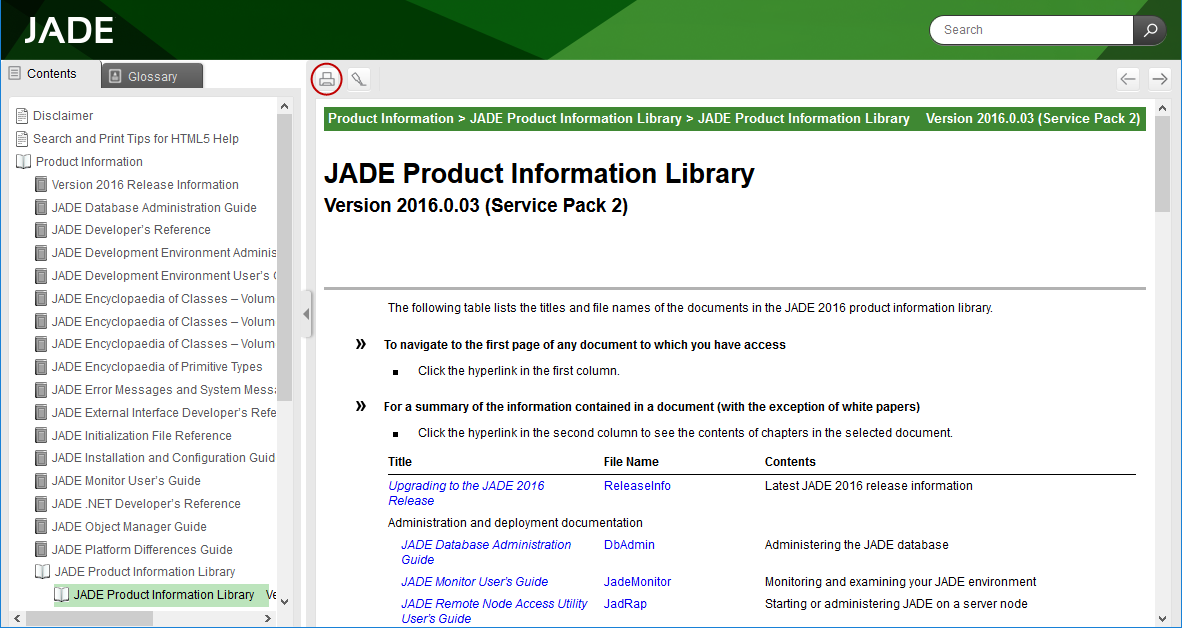This screenshot has width=1182, height=628.
Task: Click the Contents panel scroll-down arrow
Action: (284, 601)
